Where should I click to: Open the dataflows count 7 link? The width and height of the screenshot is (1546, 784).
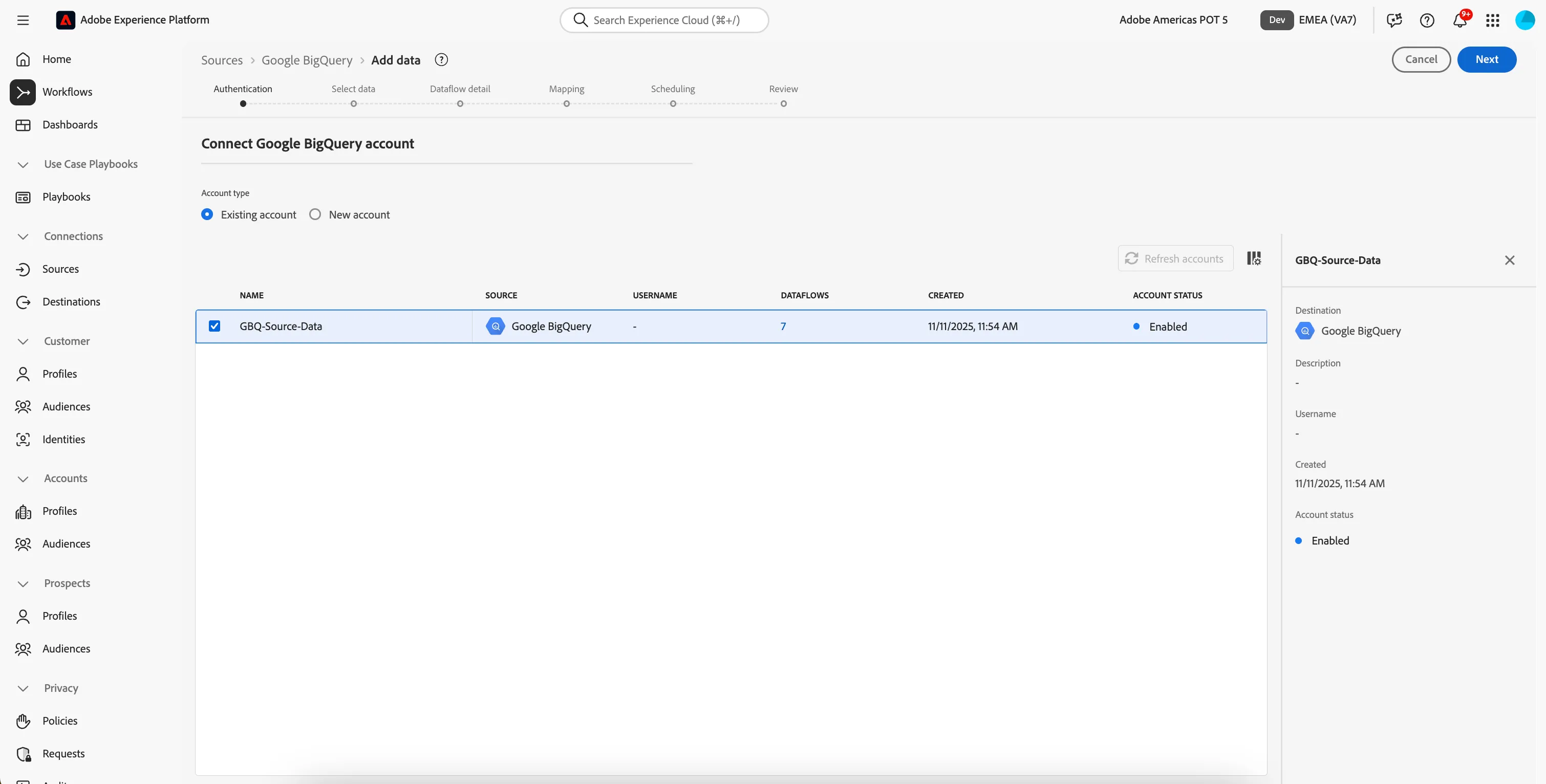[783, 326]
